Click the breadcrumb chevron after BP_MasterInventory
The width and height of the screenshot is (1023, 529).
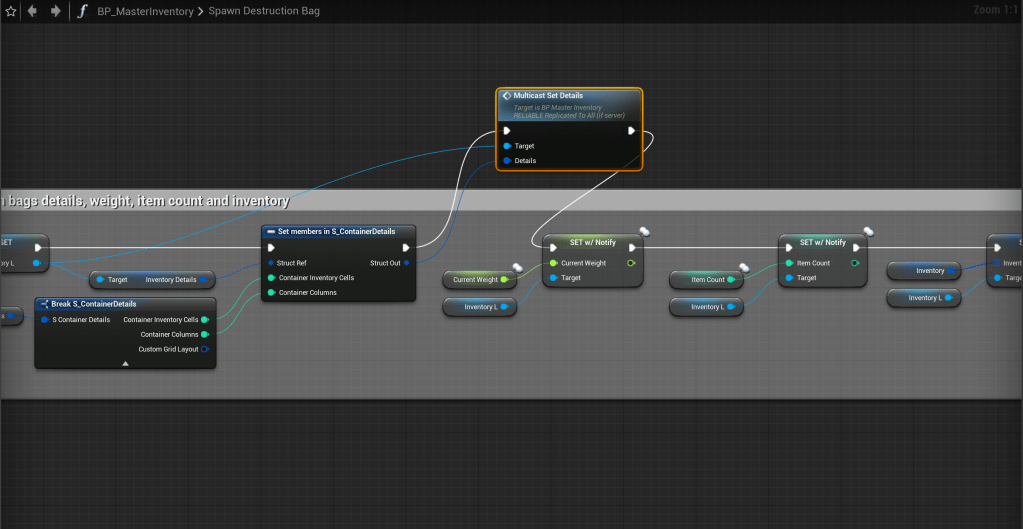pyautogui.click(x=199, y=11)
